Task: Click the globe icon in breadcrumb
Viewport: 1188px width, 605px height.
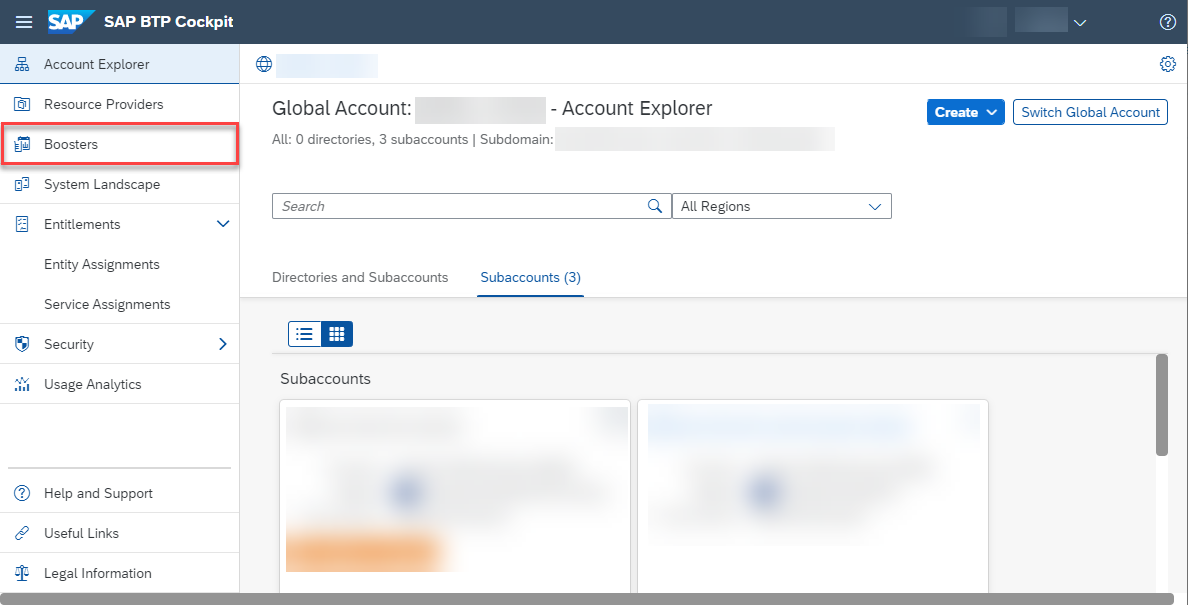Action: (264, 64)
